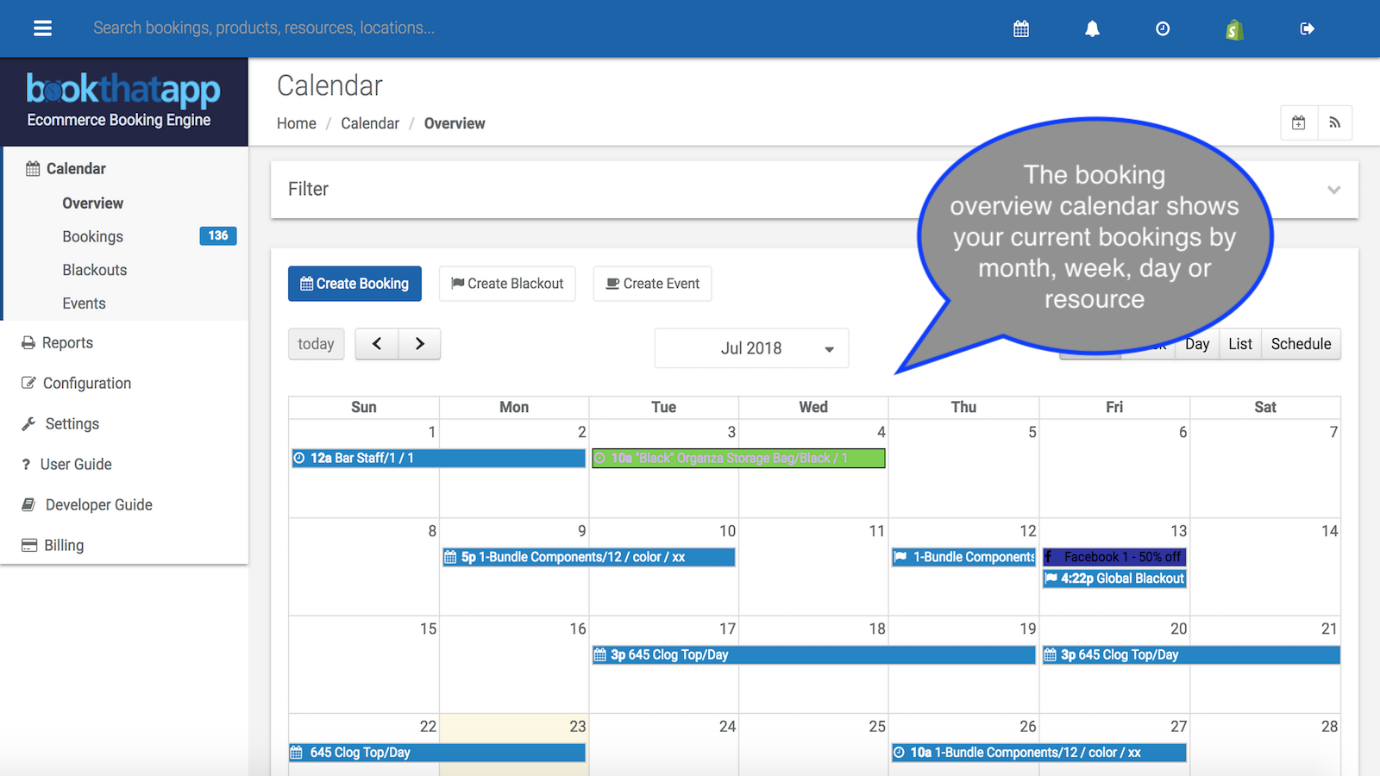Go to previous month arrow
Viewport: 1380px width, 776px height.
point(377,344)
